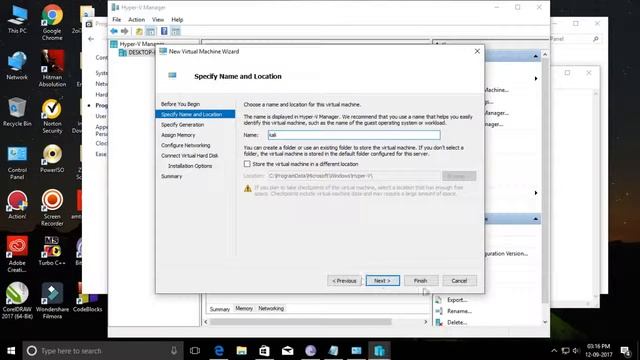Go to Connect Virtual Hard Disk step
This screenshot has width=640, height=360.
(x=189, y=156)
